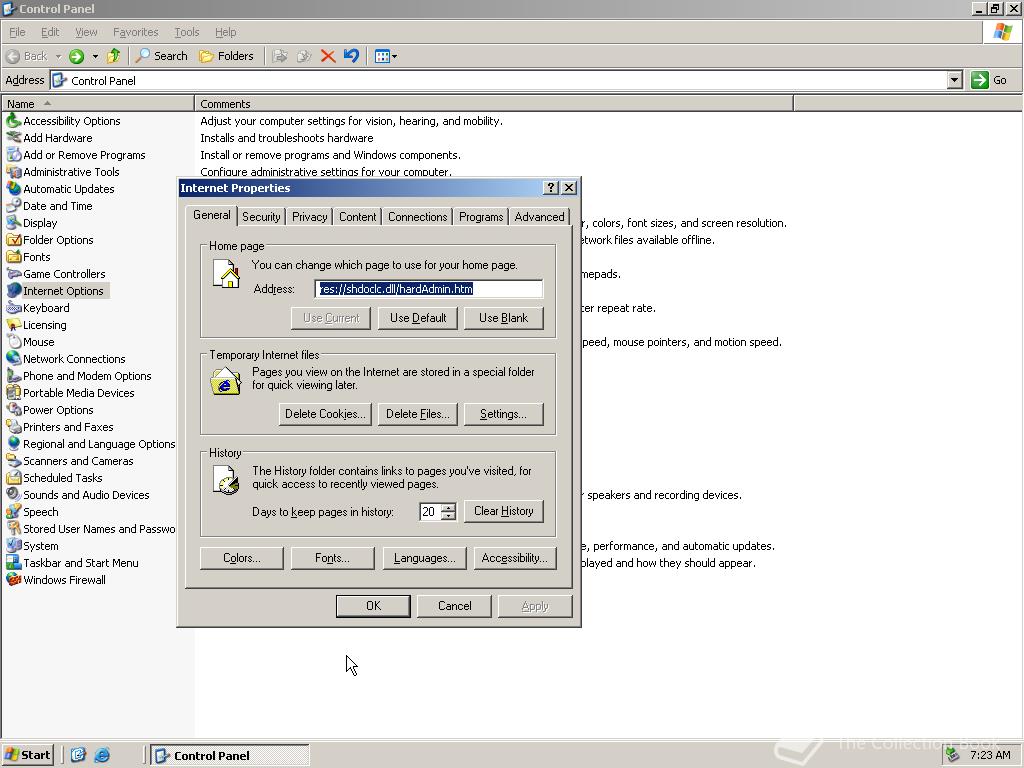Open the Forward history dropdown arrow
This screenshot has width=1024, height=768.
point(95,56)
